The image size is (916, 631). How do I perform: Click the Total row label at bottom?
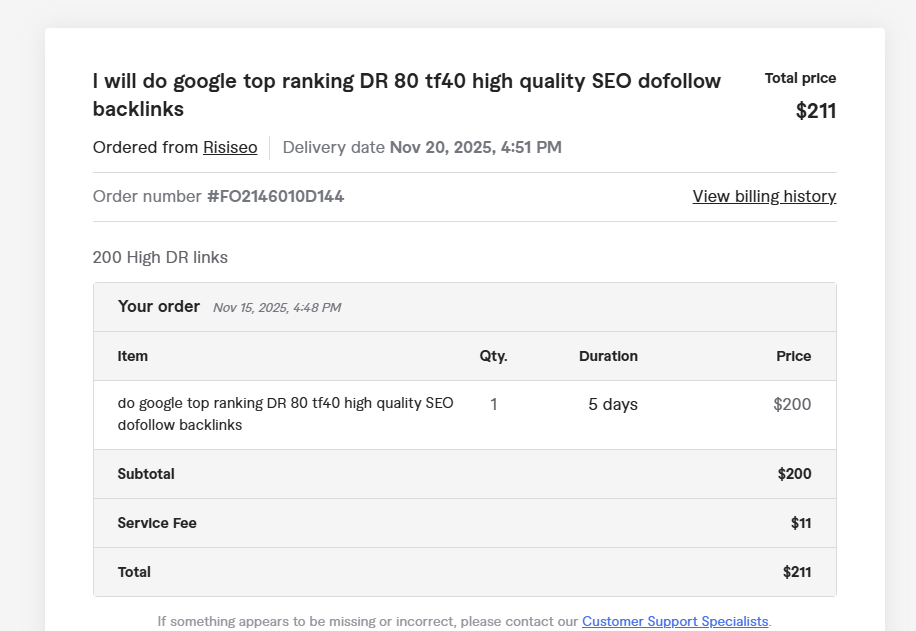coord(134,572)
